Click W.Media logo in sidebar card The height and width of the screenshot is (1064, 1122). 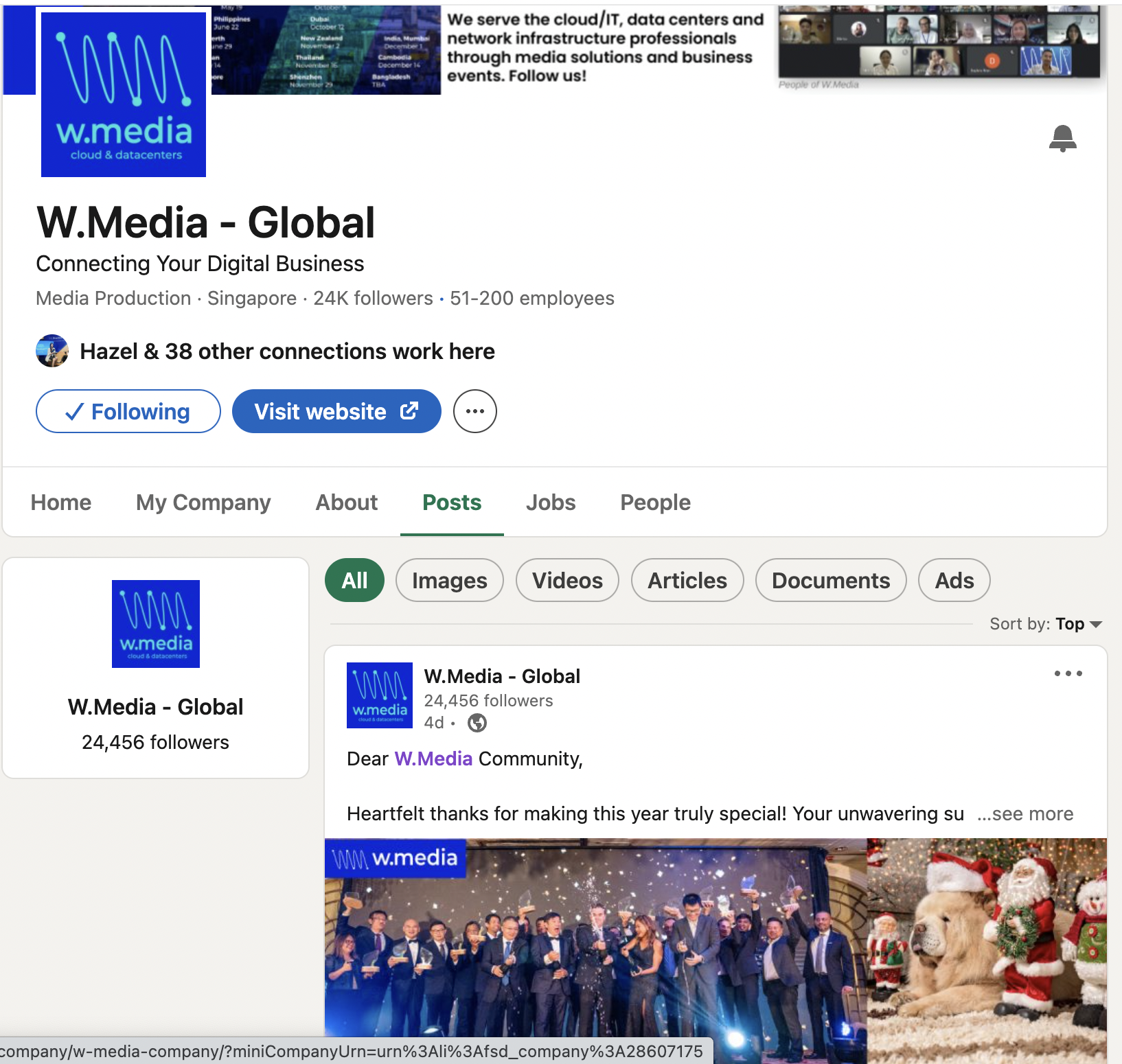pyautogui.click(x=156, y=624)
